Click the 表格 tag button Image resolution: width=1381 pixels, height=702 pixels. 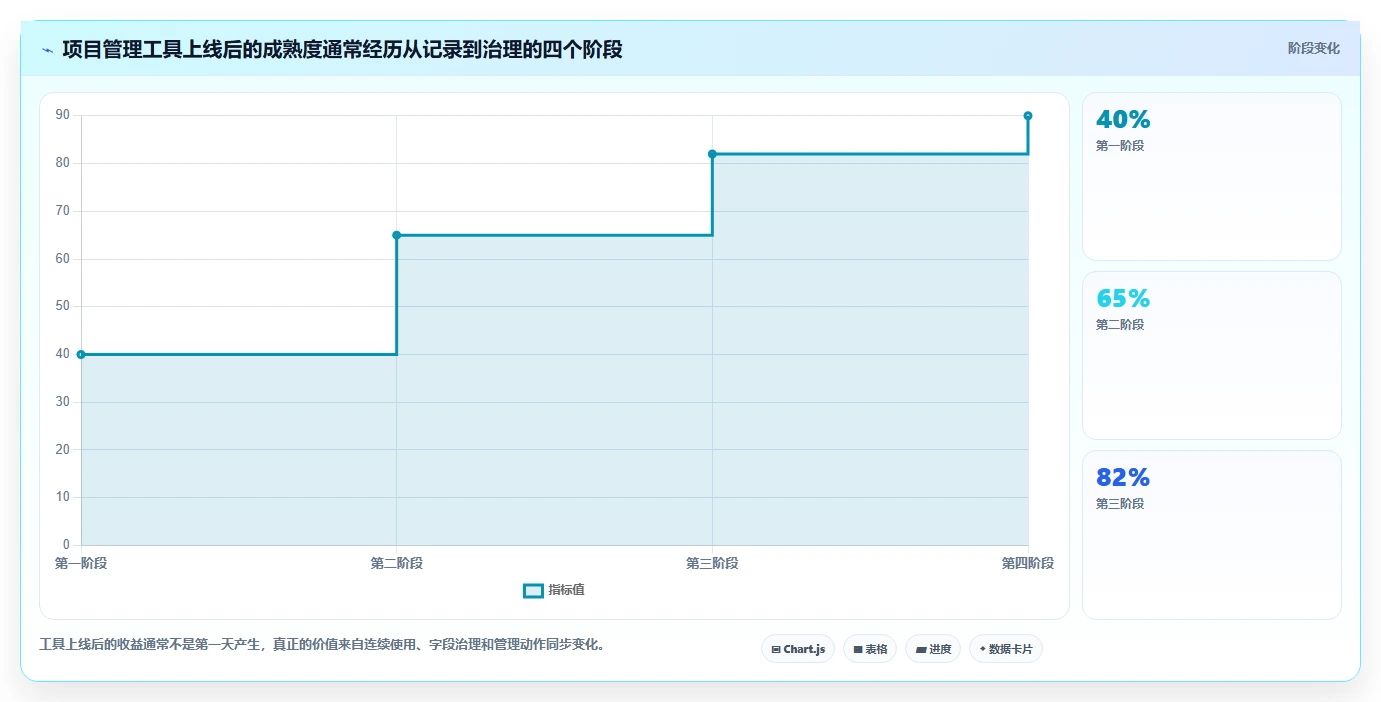[x=870, y=649]
